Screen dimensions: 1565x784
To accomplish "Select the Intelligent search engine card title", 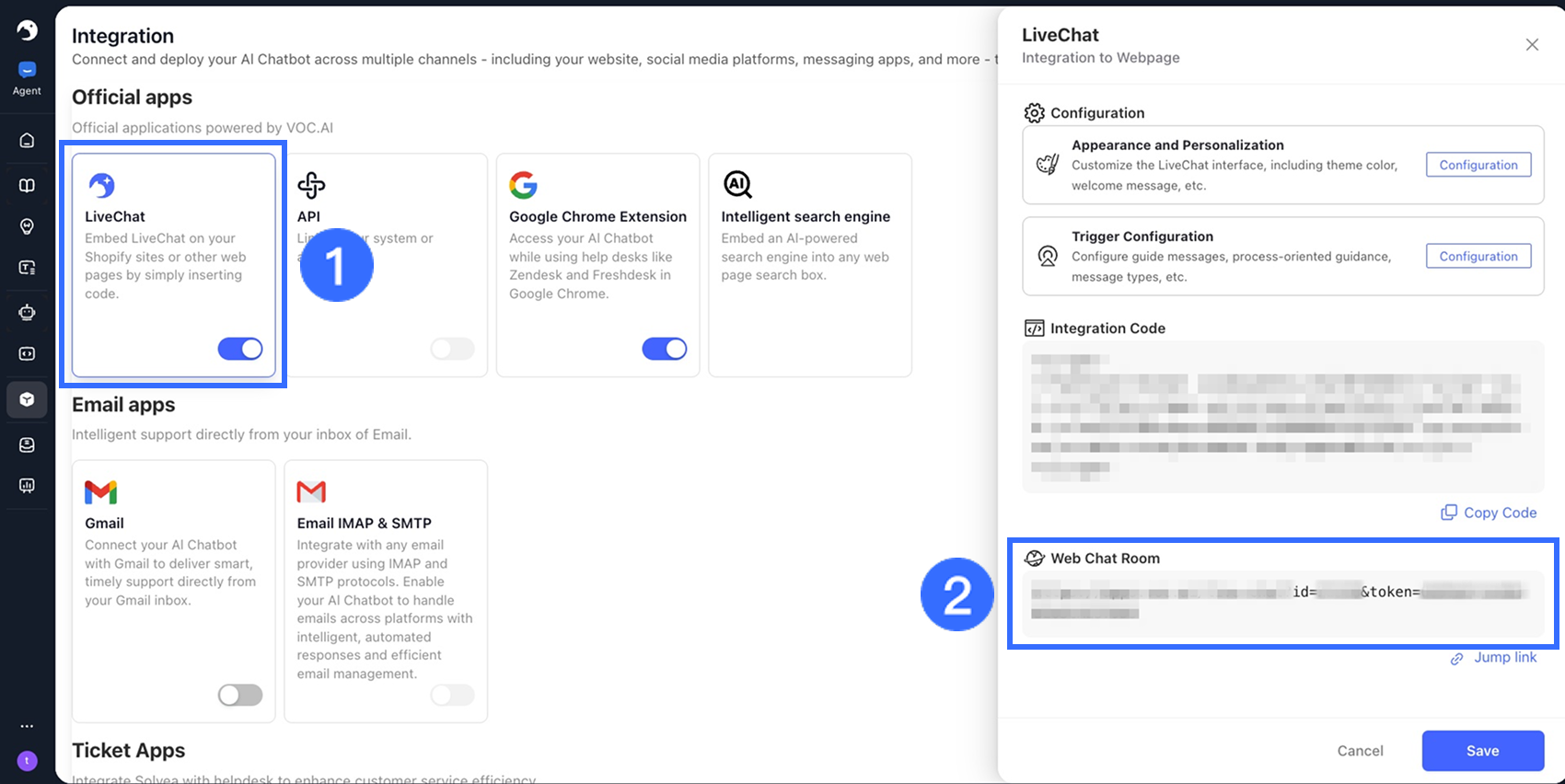I will tap(806, 216).
